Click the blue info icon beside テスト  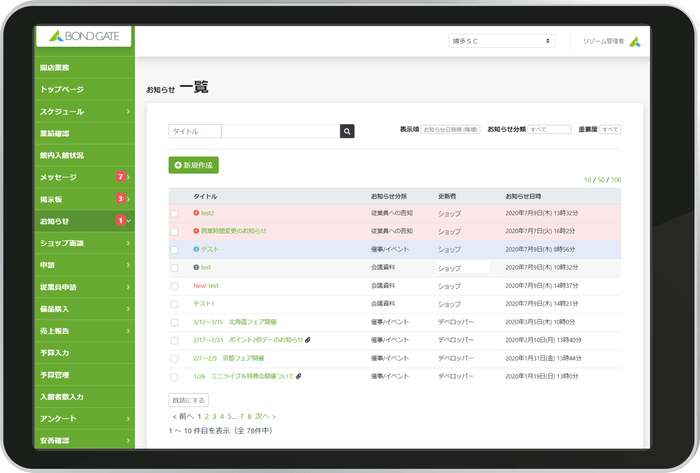click(x=196, y=249)
